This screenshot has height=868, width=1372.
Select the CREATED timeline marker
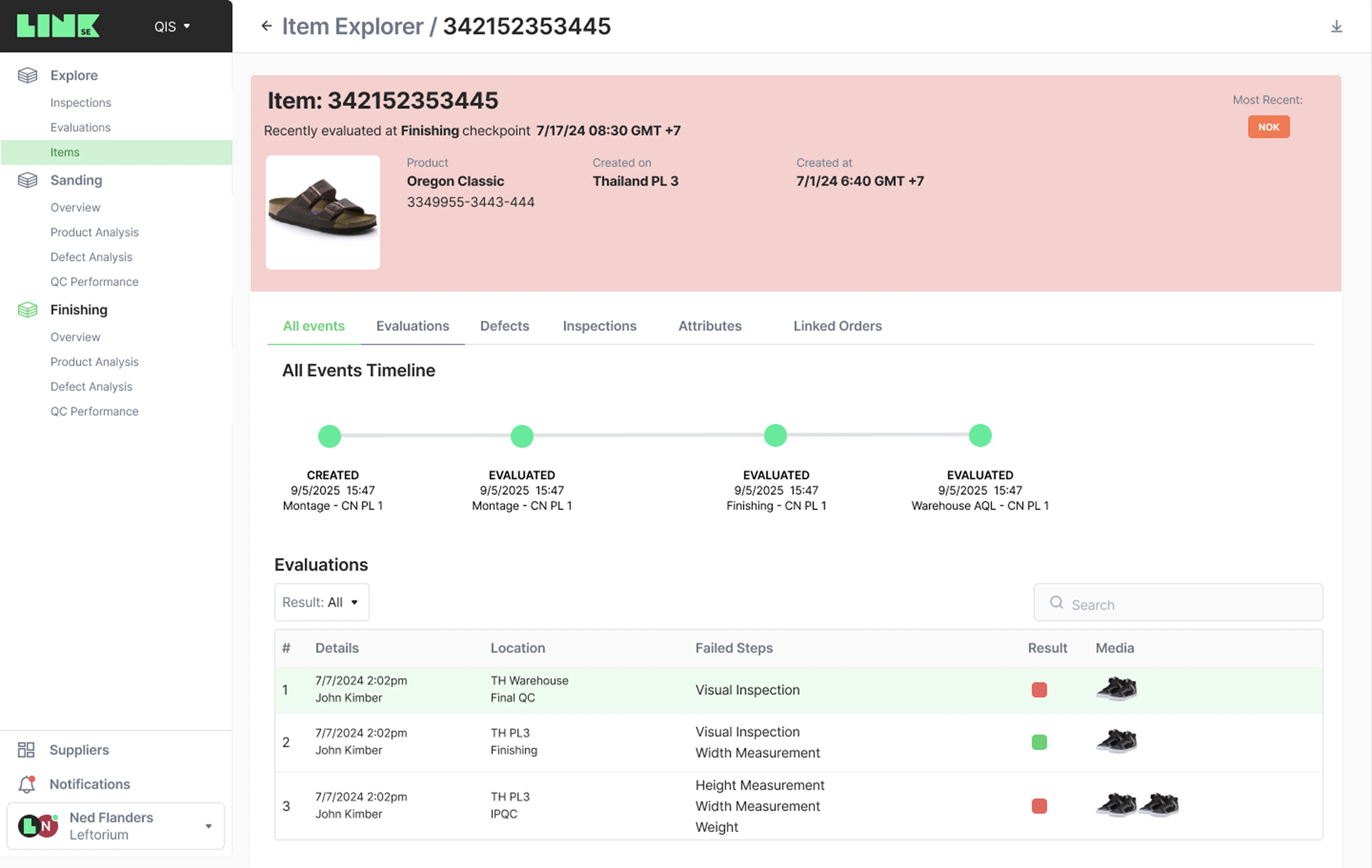(329, 436)
